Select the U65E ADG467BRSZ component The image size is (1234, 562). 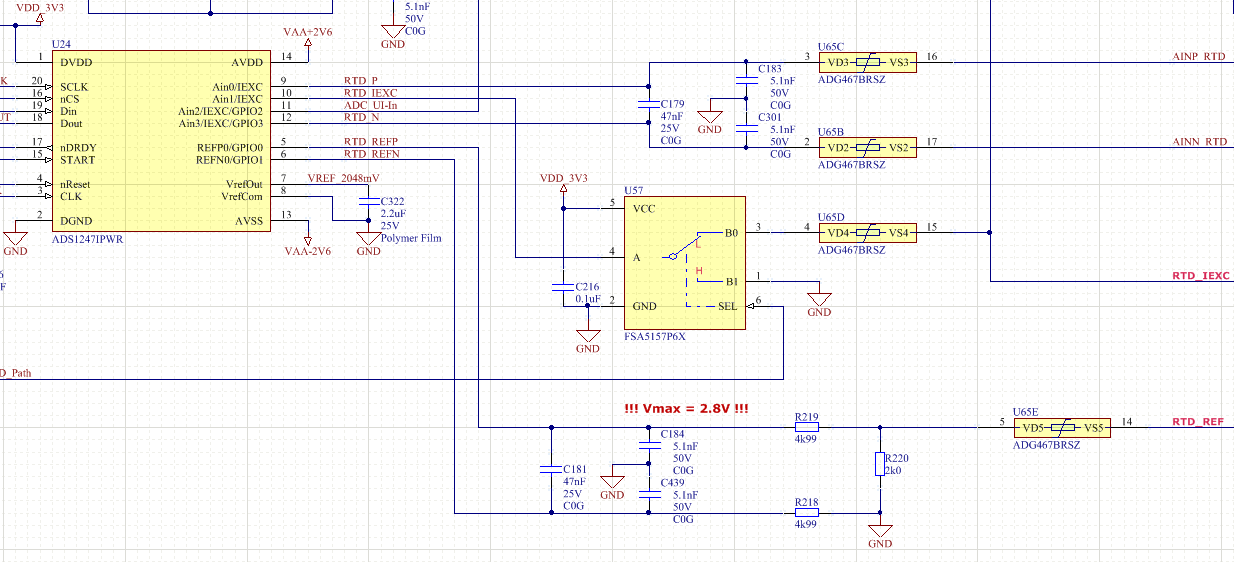[1061, 428]
